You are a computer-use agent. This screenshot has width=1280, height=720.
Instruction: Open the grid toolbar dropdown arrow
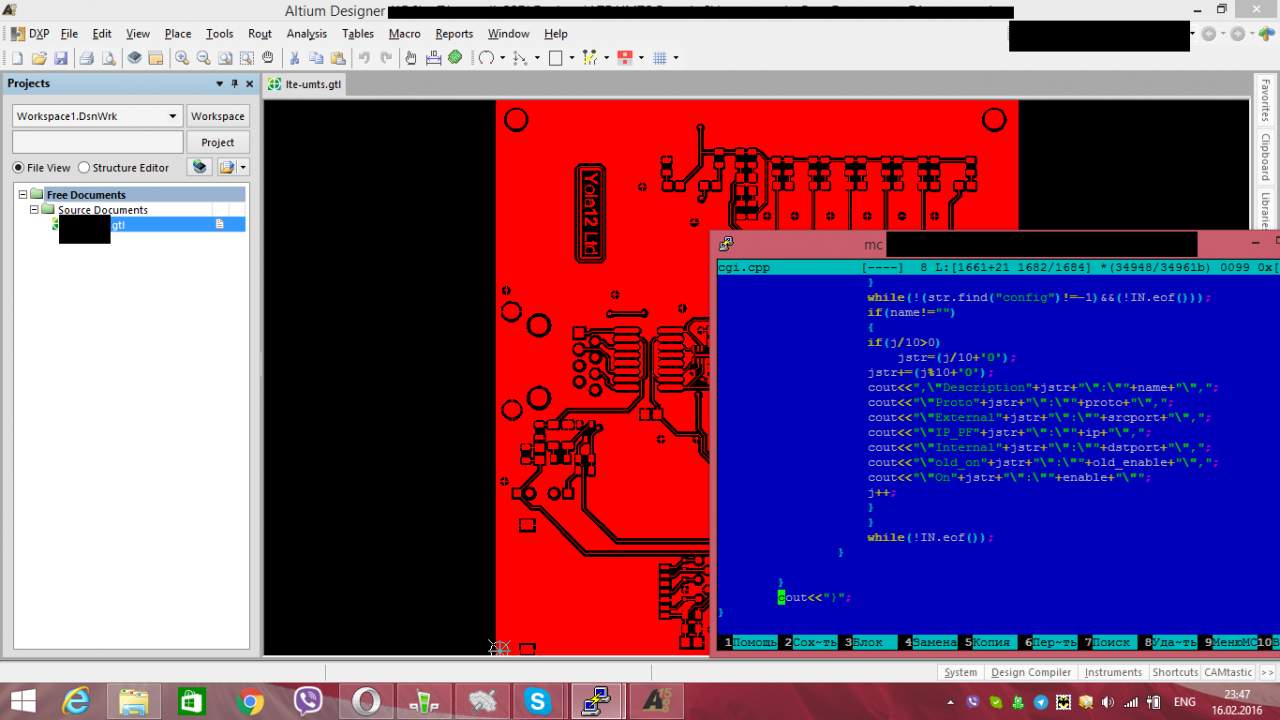click(676, 58)
